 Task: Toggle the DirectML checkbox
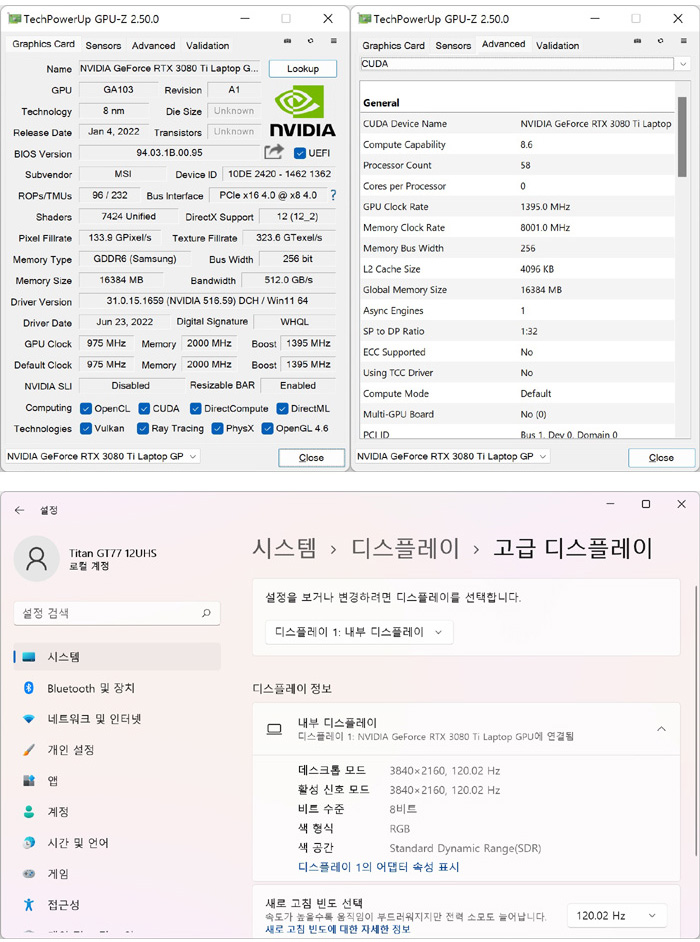coord(282,409)
